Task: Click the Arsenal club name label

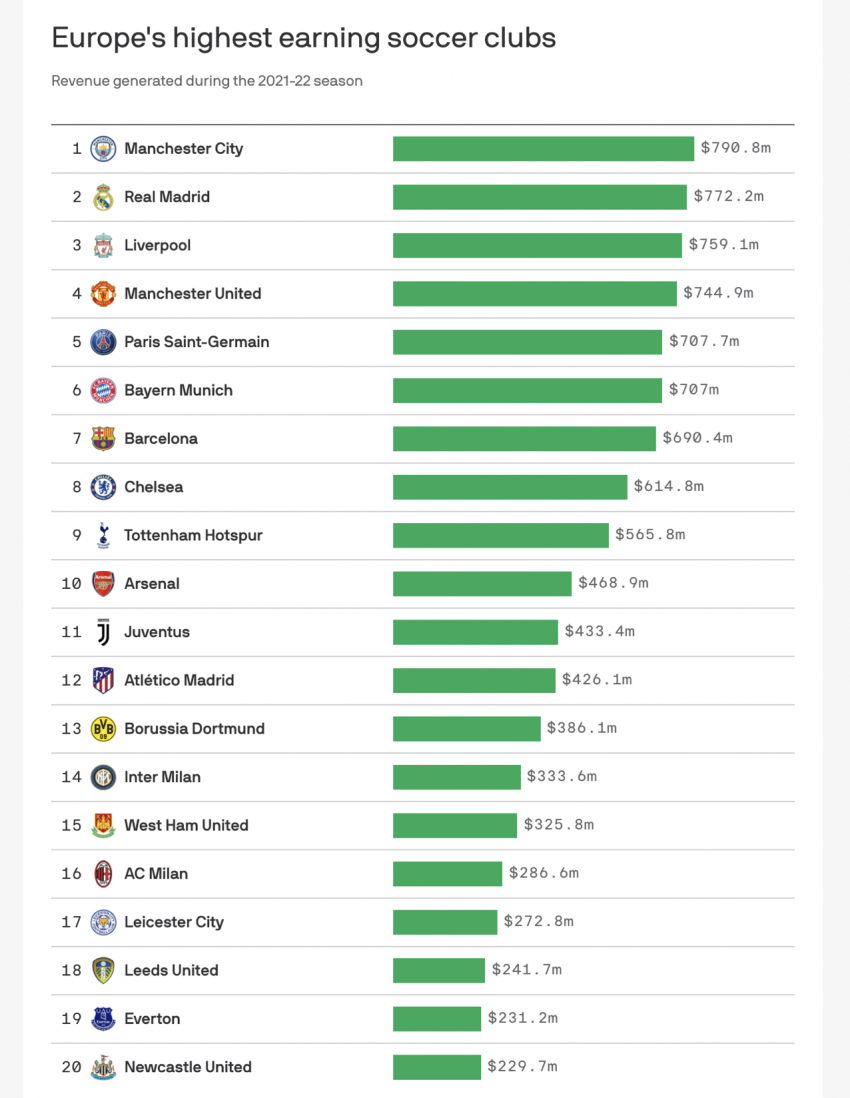Action: tap(152, 584)
